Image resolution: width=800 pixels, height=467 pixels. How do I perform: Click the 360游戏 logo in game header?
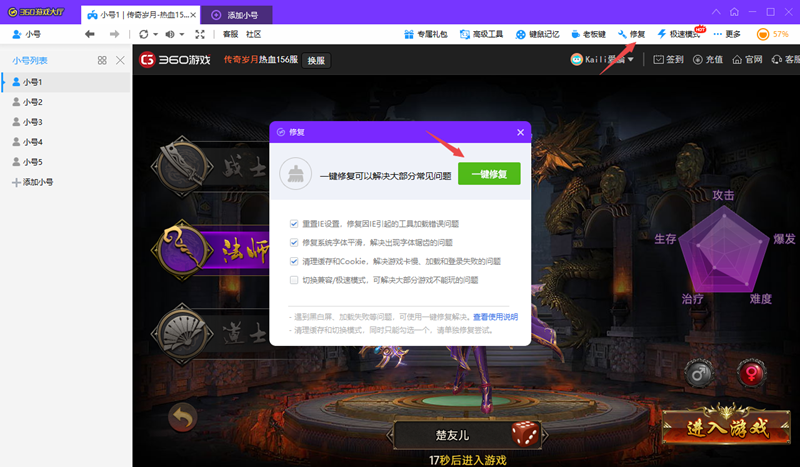click(175, 60)
